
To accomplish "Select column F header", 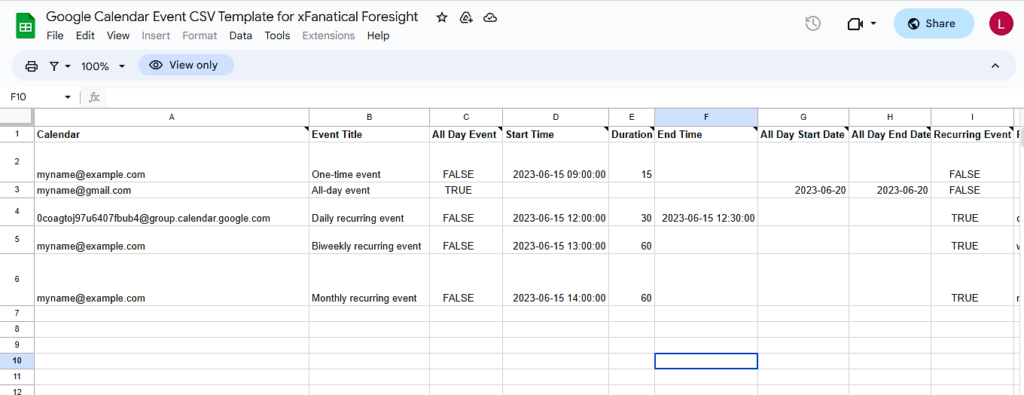I will (x=706, y=118).
